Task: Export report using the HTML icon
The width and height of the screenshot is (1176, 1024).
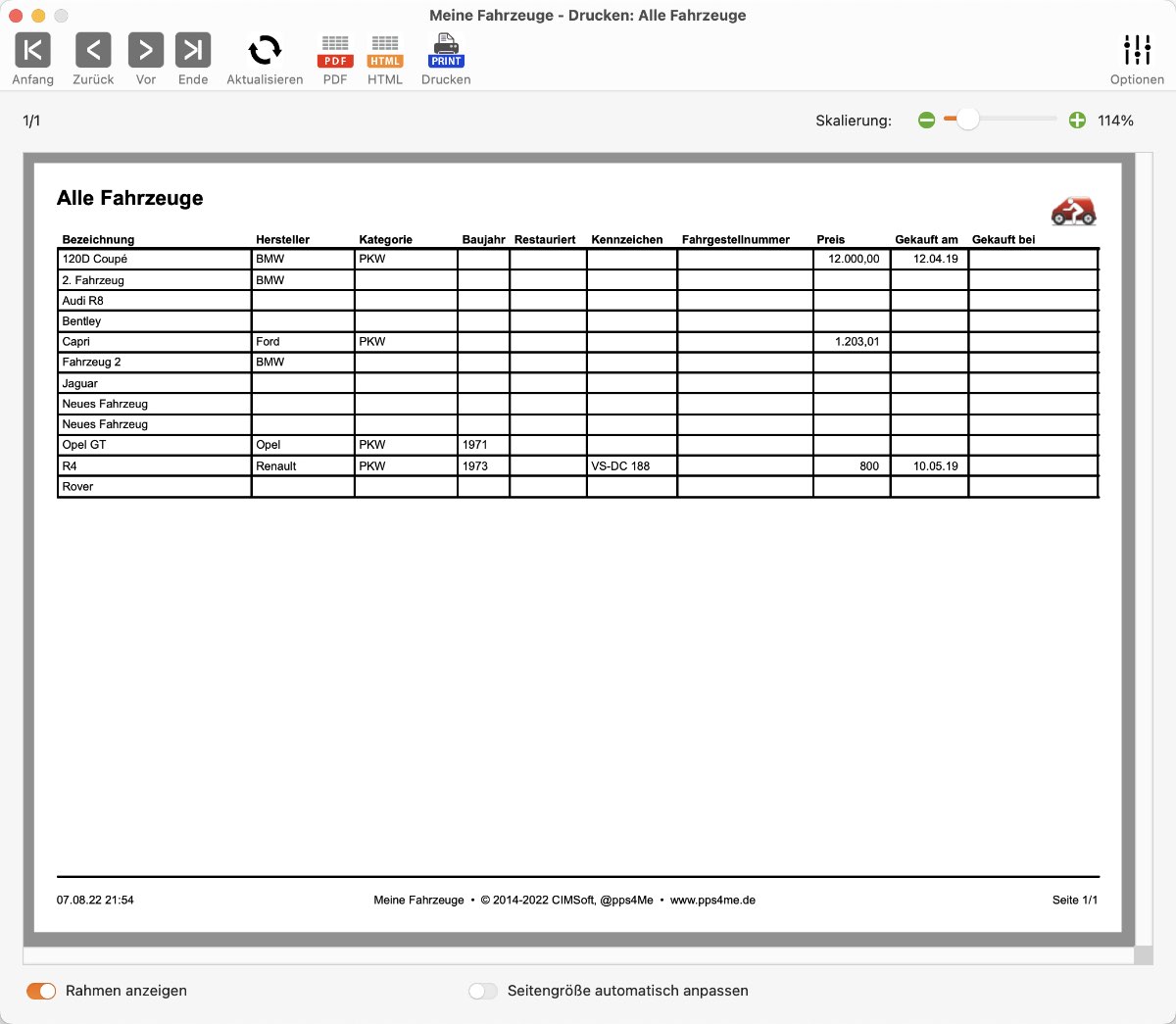Action: (385, 50)
